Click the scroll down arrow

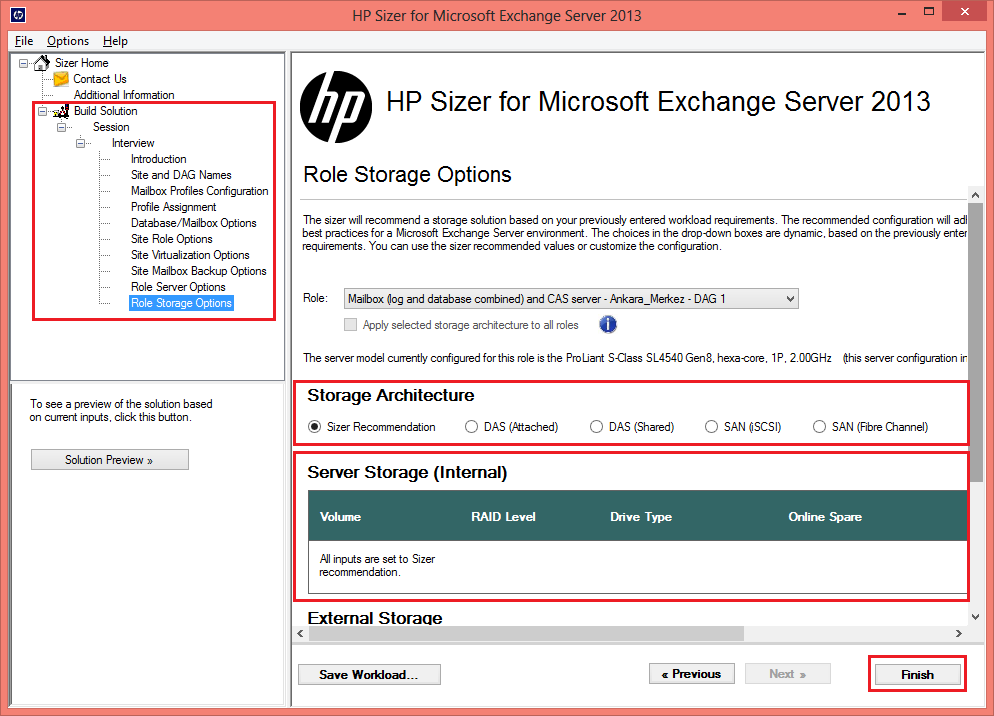976,616
